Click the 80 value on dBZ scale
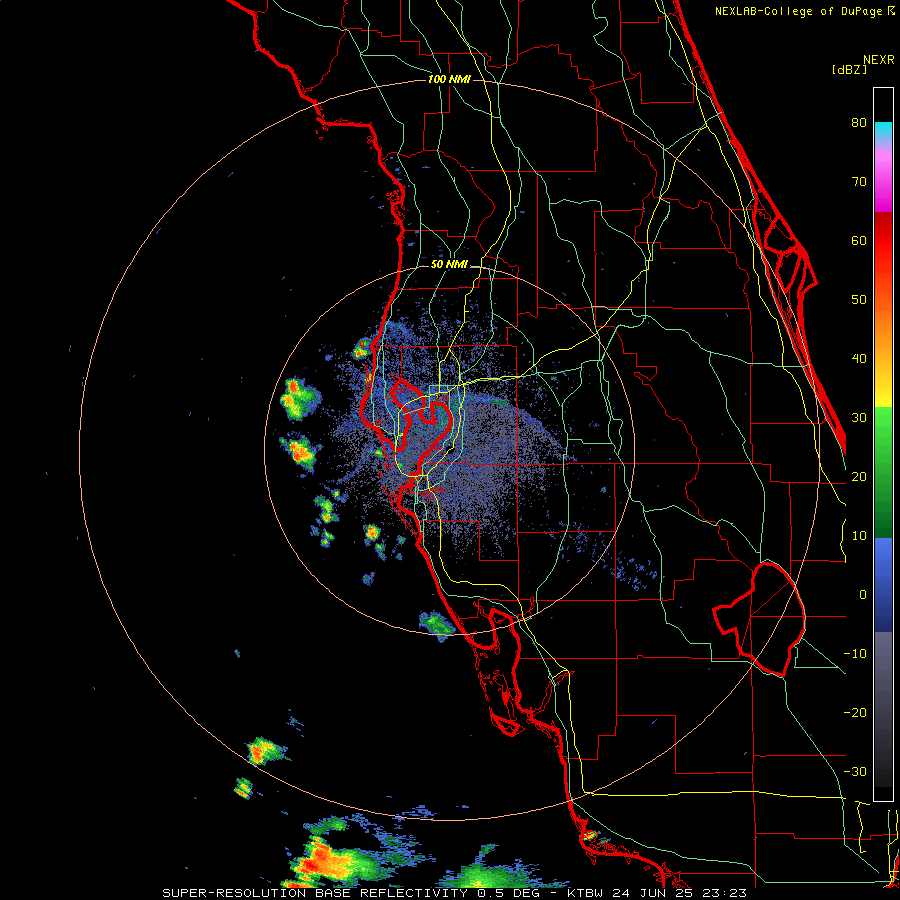900x900 pixels. tap(859, 123)
